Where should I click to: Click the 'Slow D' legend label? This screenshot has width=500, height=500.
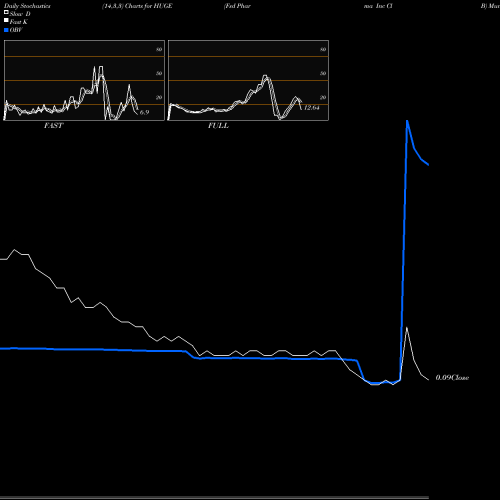(x=20, y=14)
